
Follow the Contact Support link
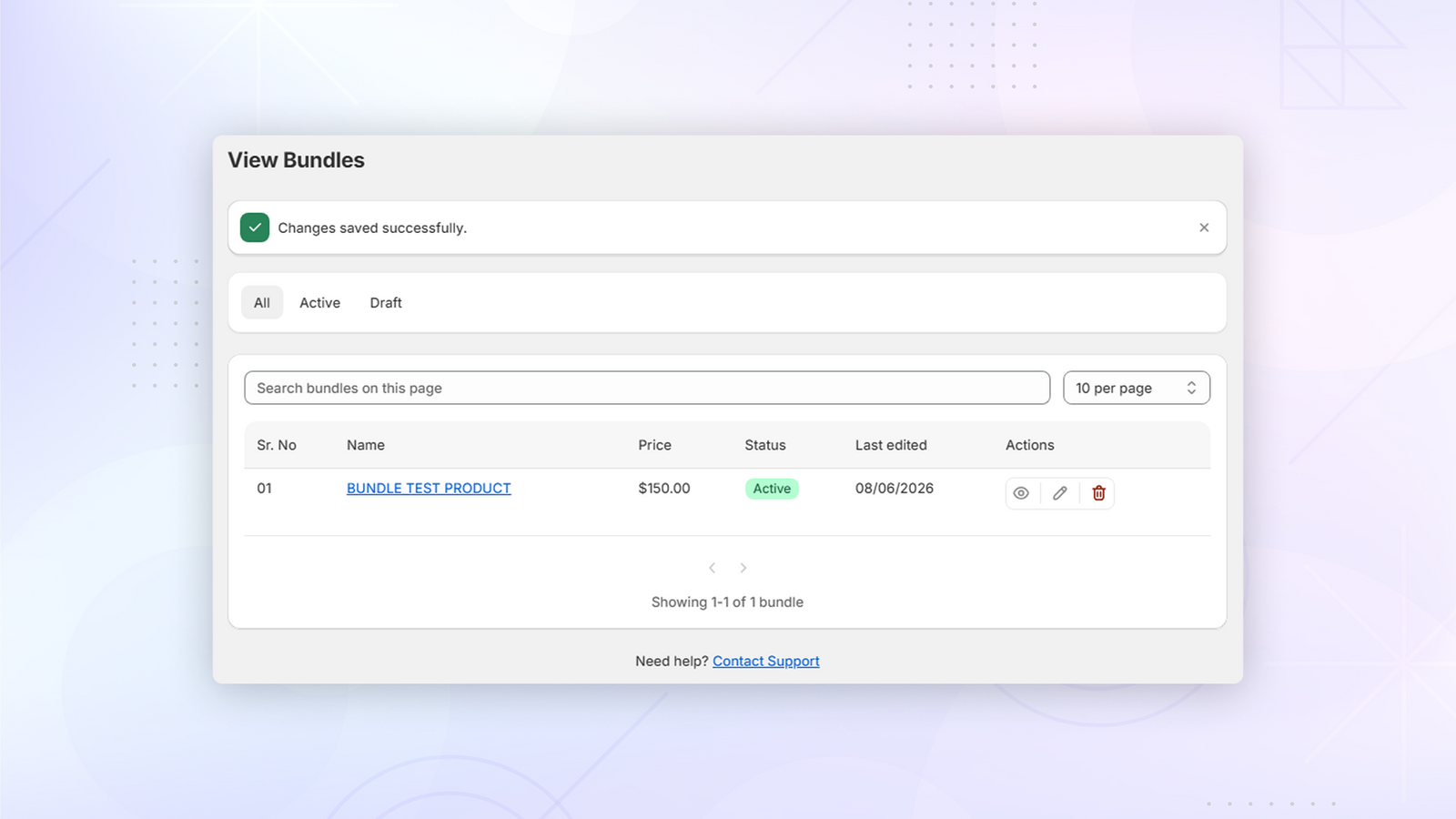766,662
